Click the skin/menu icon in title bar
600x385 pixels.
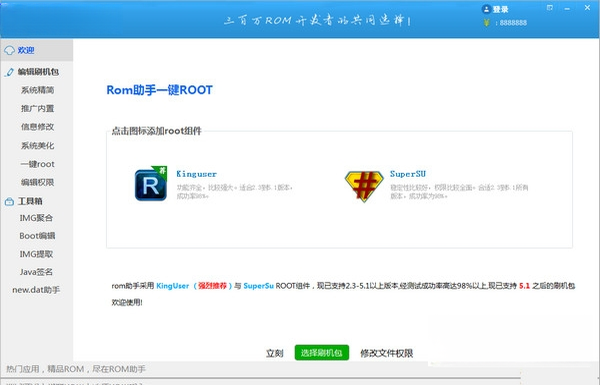pos(550,8)
